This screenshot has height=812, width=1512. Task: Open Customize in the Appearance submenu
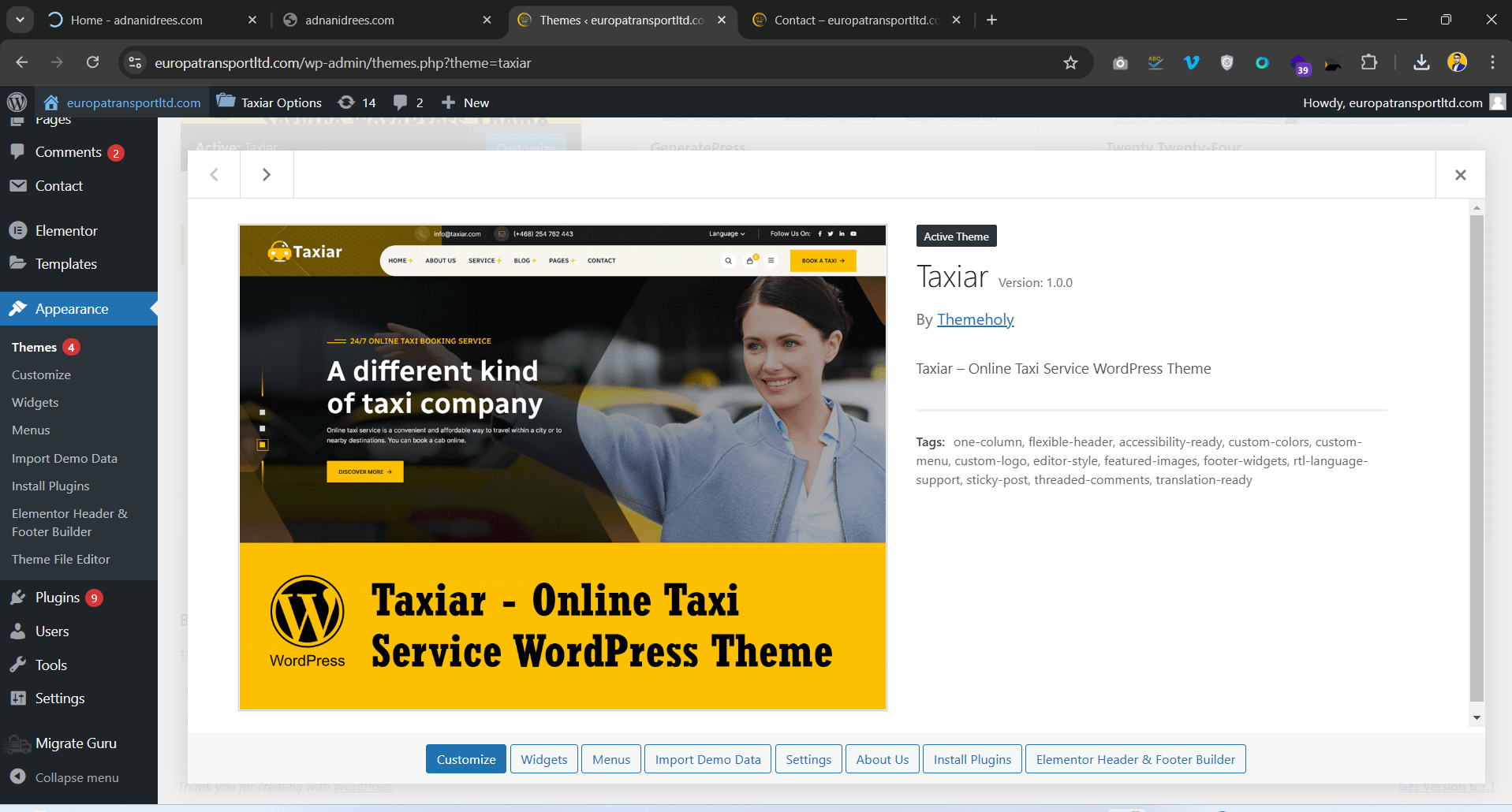pos(41,374)
